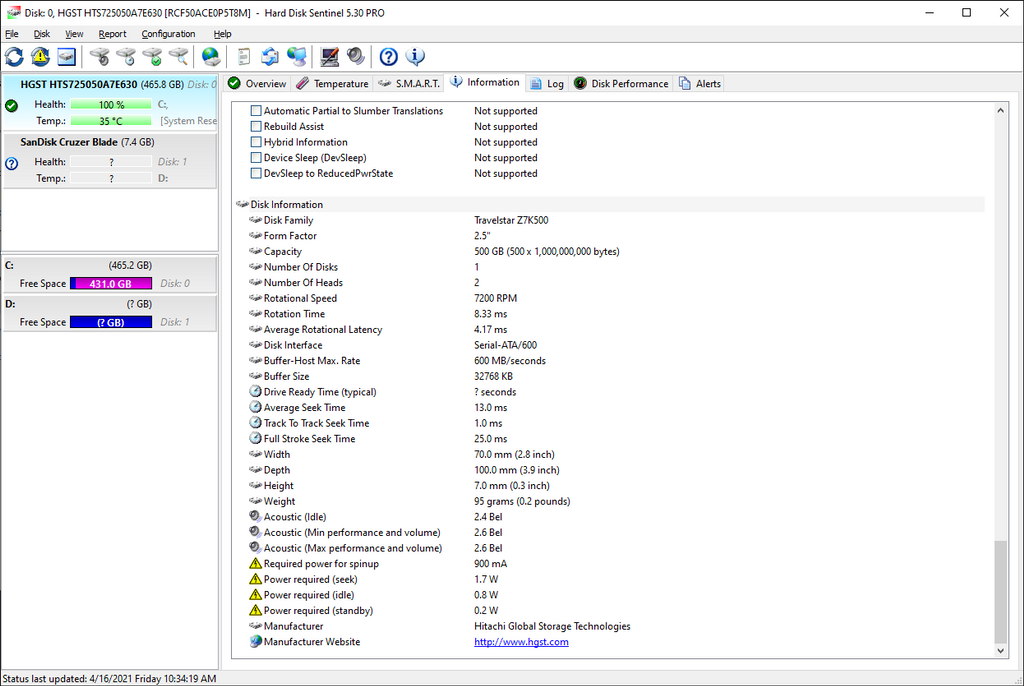Switch to the Temperature tab
Image resolution: width=1024 pixels, height=686 pixels.
pos(332,84)
